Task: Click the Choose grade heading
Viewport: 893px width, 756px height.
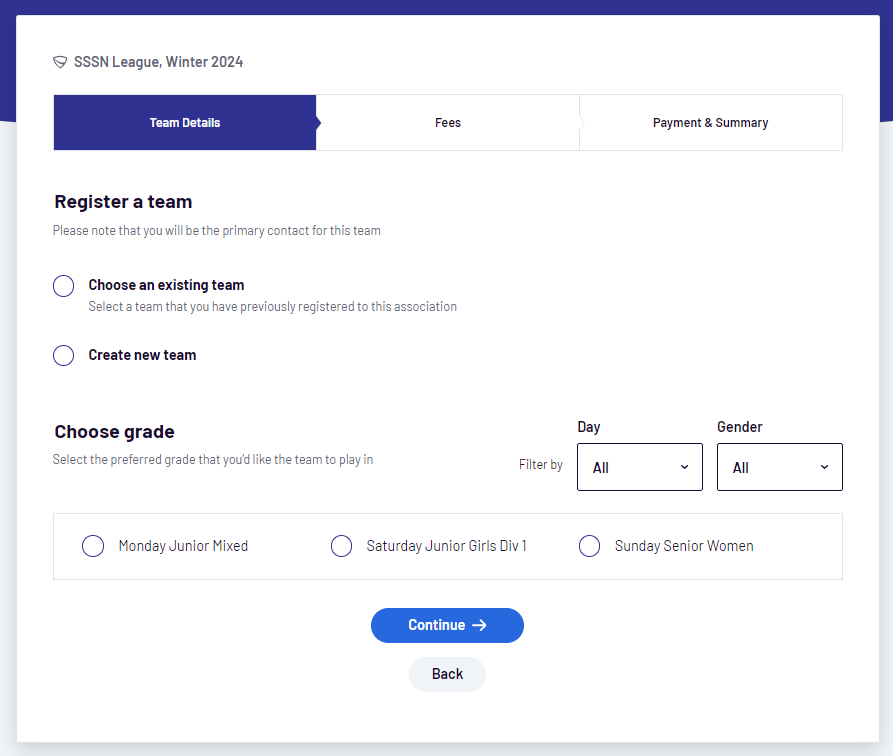Action: (114, 432)
